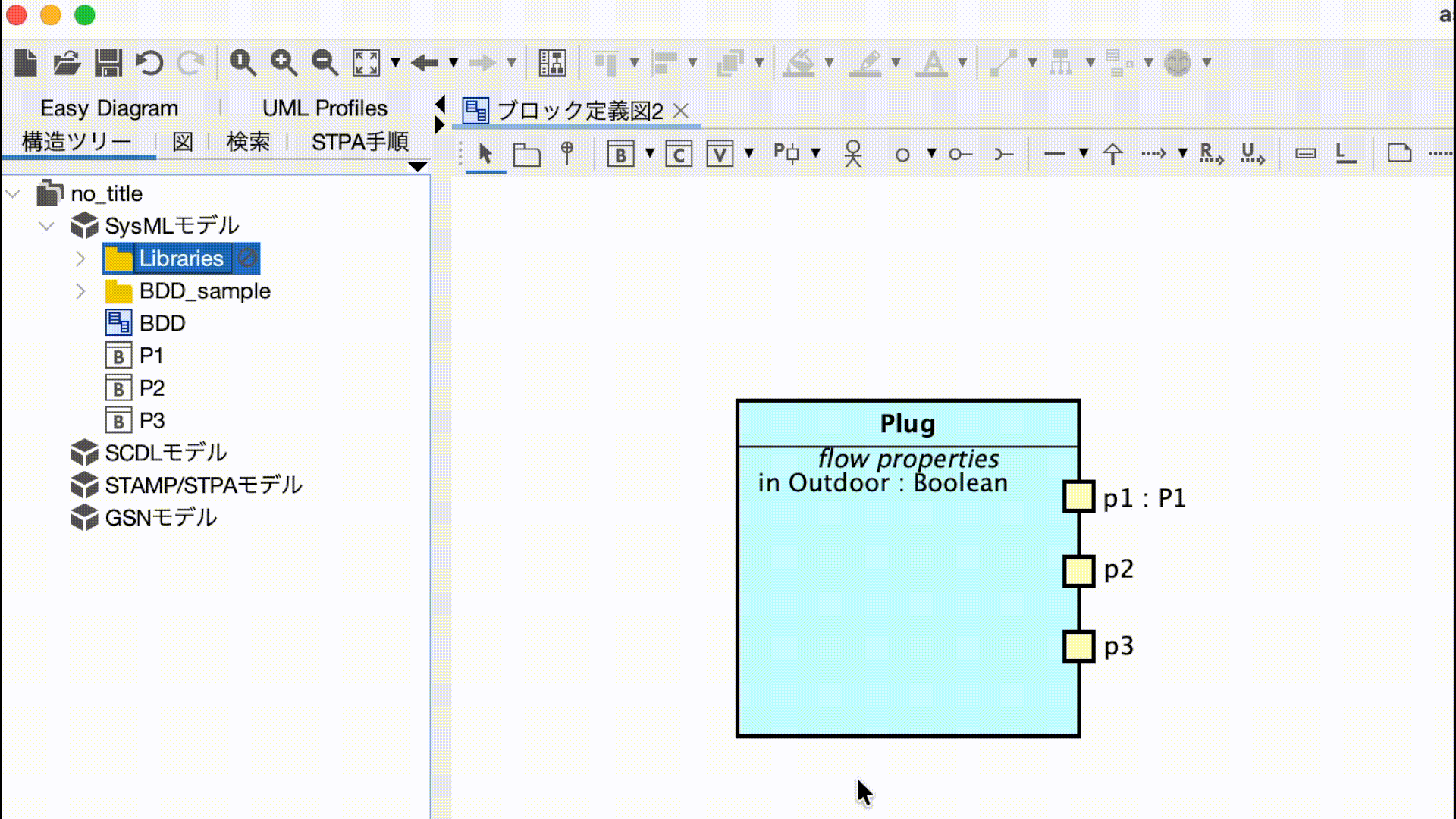Screen dimensions: 1456x819
Task: Select the Actor tool icon
Action: [x=853, y=154]
